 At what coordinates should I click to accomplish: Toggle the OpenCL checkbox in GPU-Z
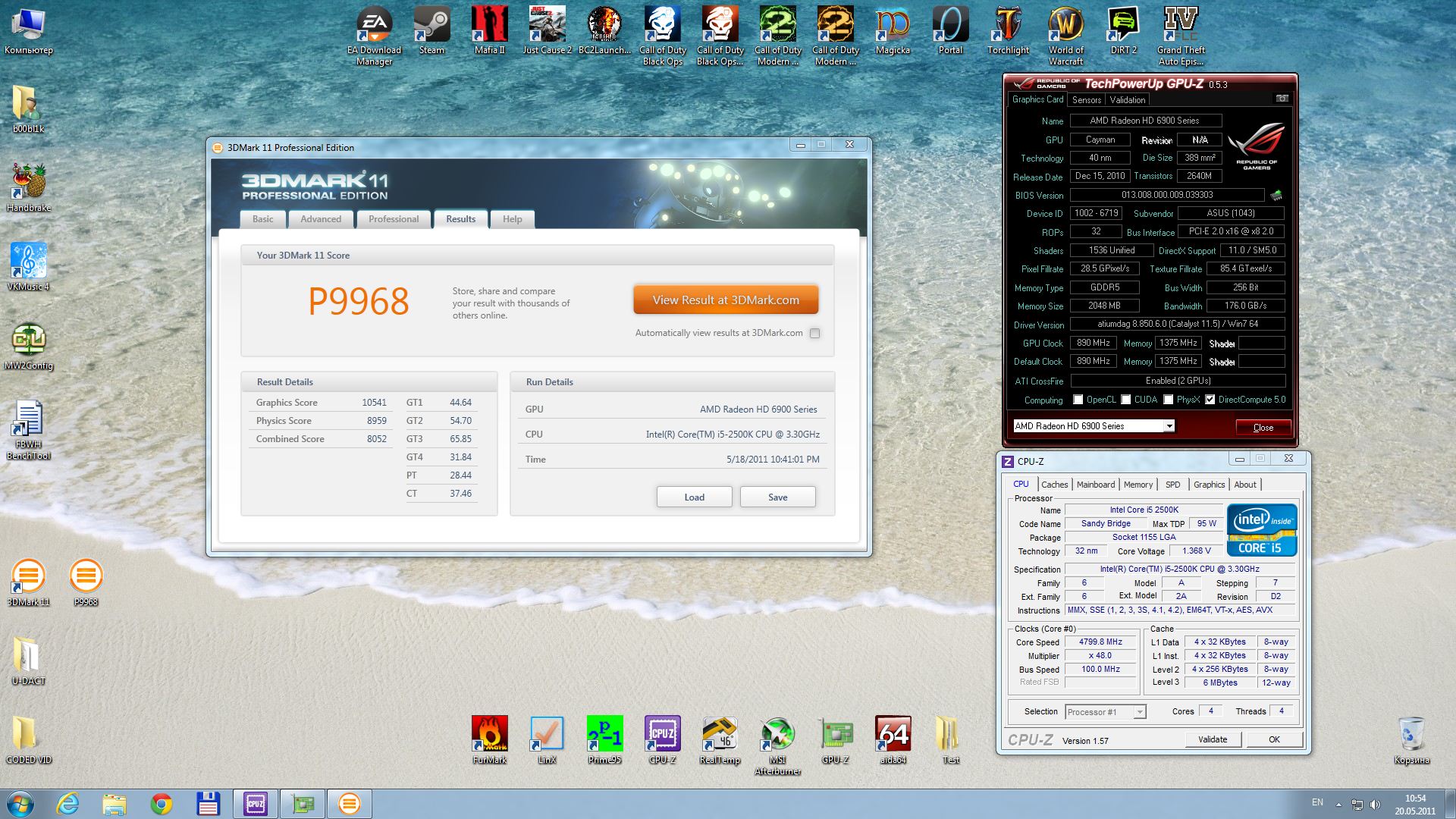1078,400
